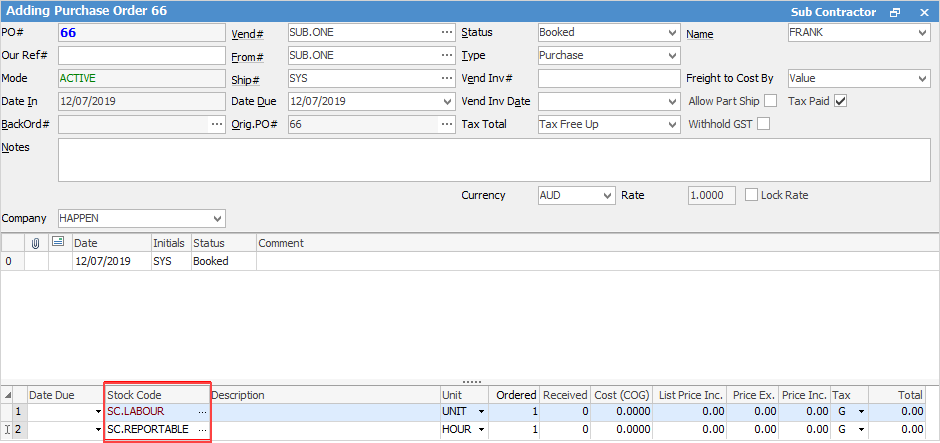Check the Withhold GST box
This screenshot has width=940, height=443.
(x=764, y=124)
